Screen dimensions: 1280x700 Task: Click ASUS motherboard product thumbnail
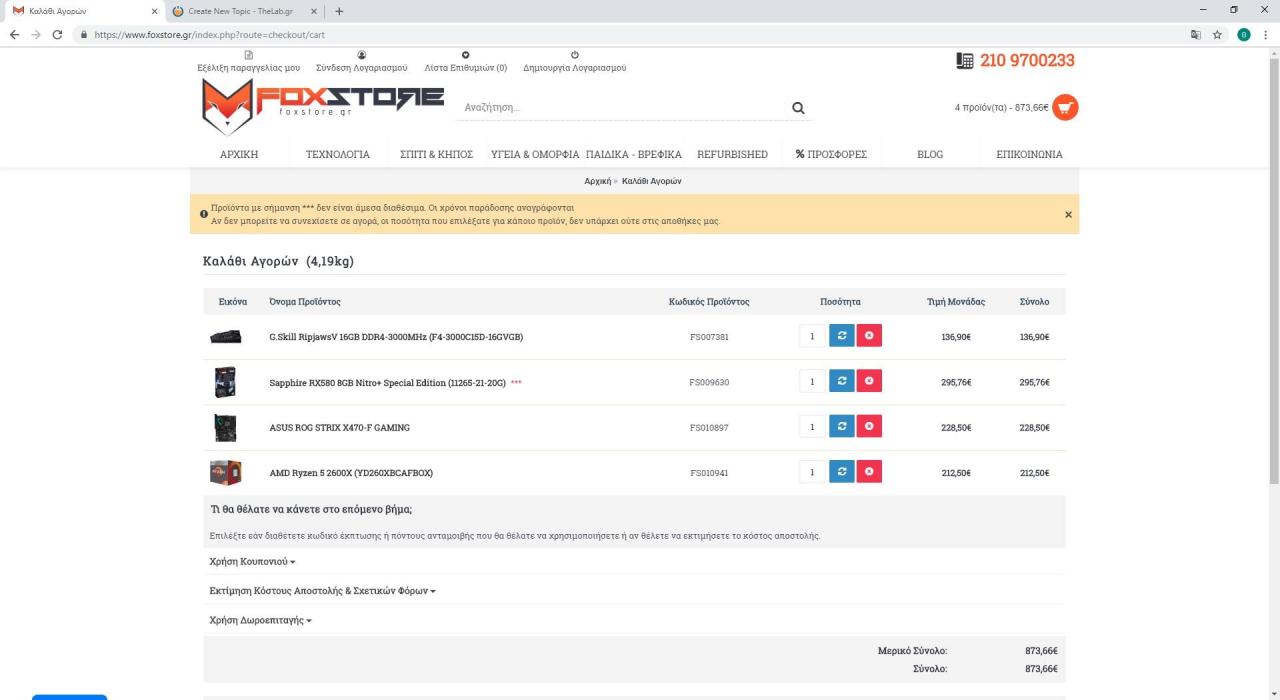(x=225, y=427)
